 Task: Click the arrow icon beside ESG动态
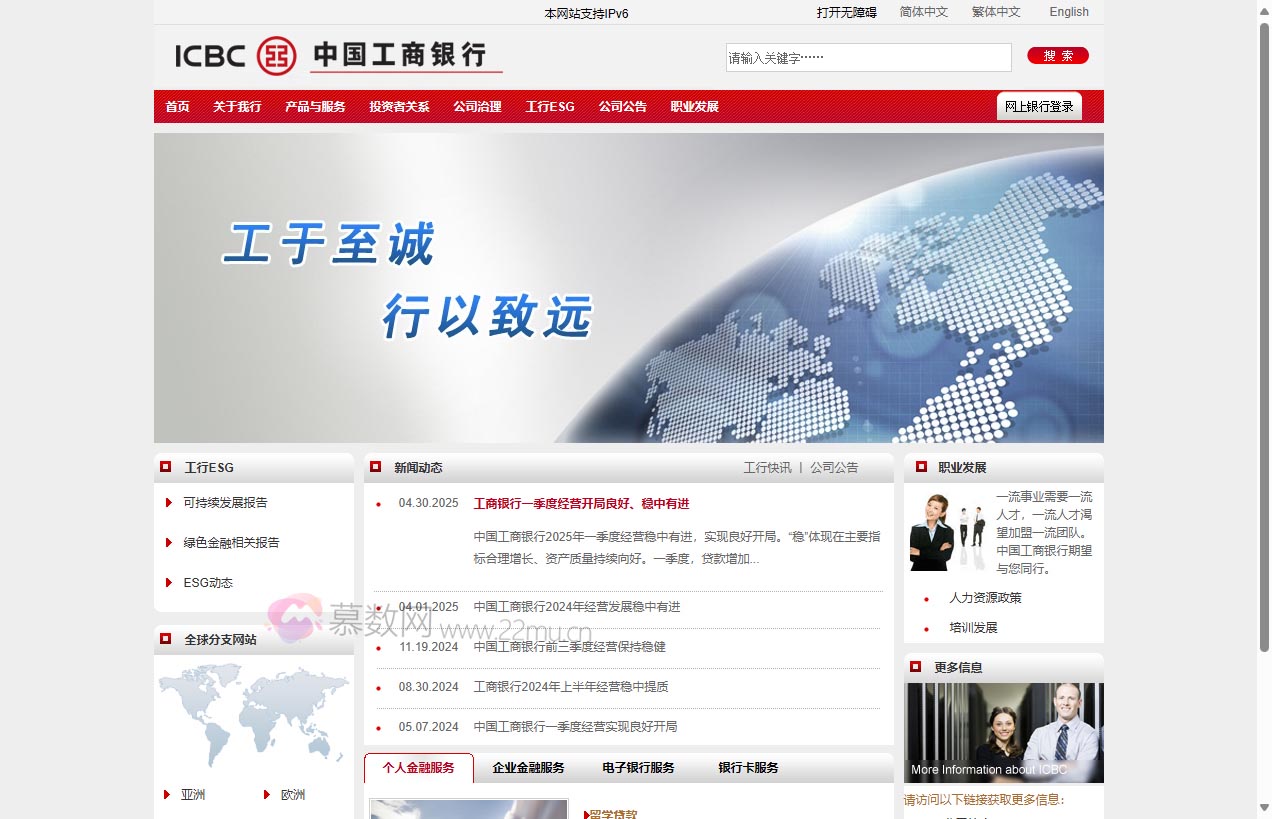pyautogui.click(x=169, y=582)
